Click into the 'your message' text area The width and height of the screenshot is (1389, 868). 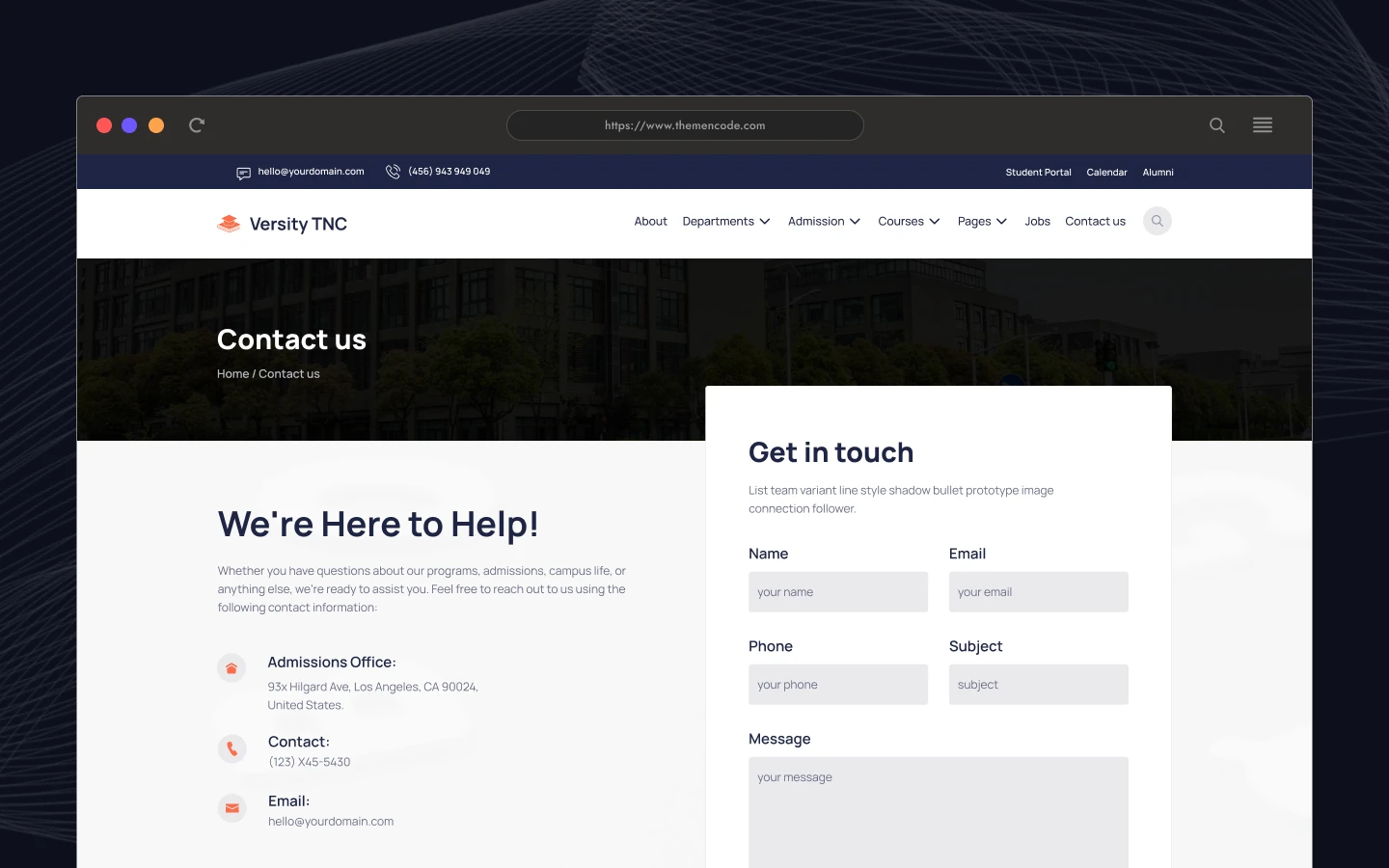[938, 812]
